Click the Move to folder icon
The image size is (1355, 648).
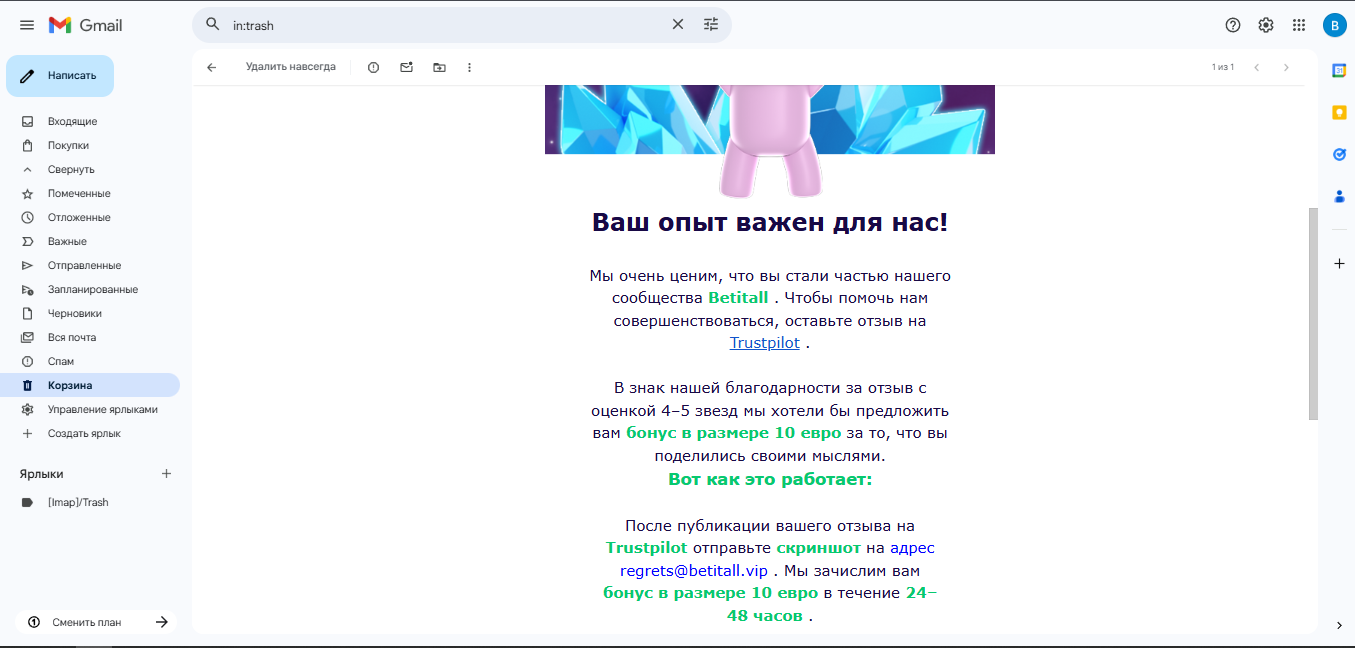click(439, 67)
